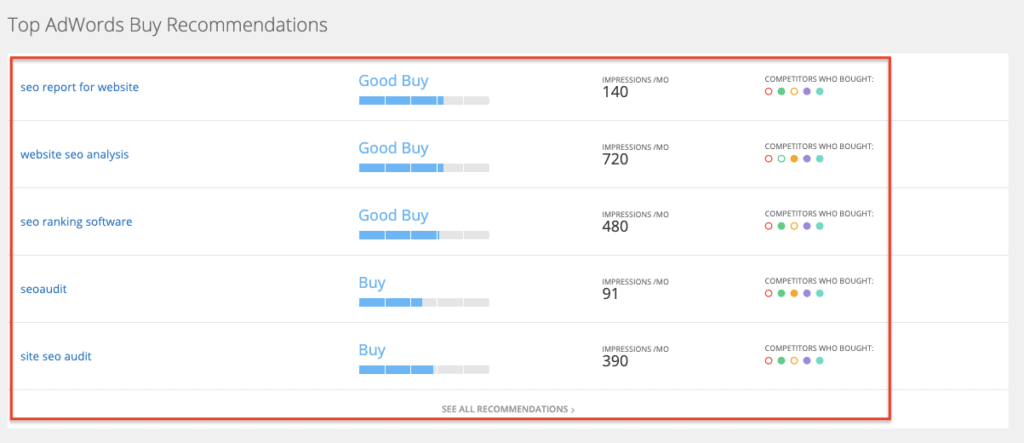Open the 'website seo analysis' keyword link

pyautogui.click(x=74, y=155)
